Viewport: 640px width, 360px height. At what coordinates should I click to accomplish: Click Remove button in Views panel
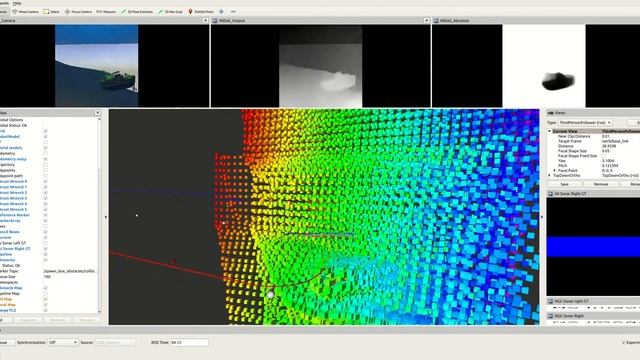coord(601,184)
